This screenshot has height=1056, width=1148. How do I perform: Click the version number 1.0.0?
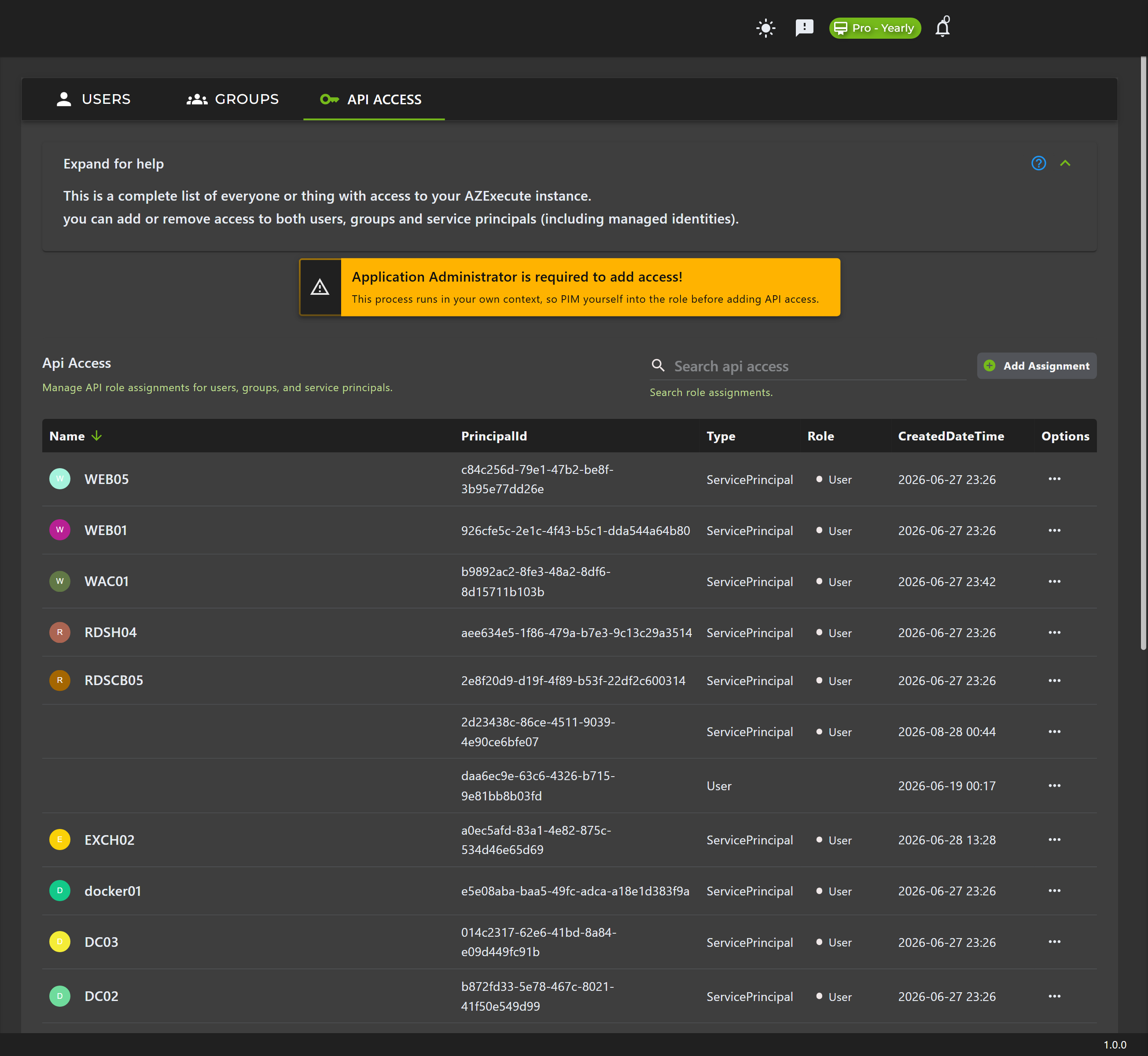click(x=1114, y=1045)
